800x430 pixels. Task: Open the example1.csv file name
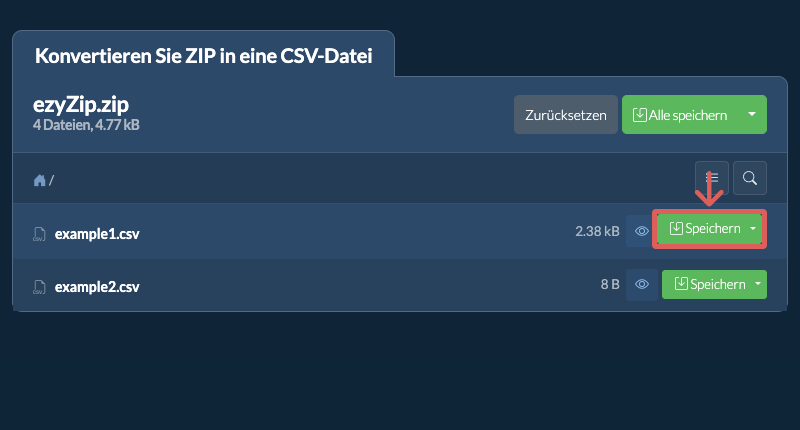pos(97,234)
